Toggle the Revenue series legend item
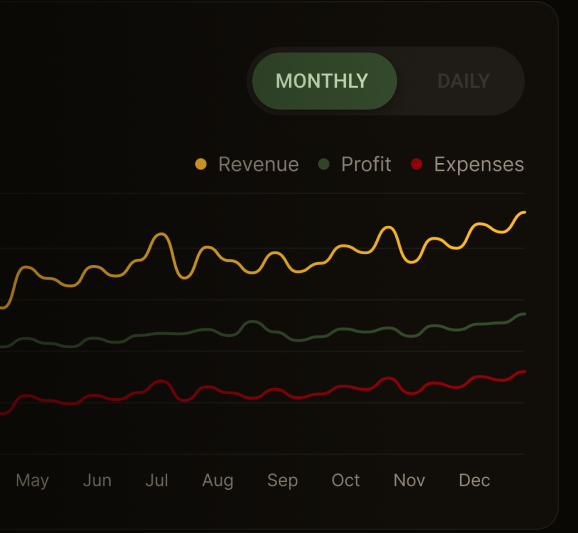Image resolution: width=578 pixels, height=533 pixels. (x=247, y=164)
